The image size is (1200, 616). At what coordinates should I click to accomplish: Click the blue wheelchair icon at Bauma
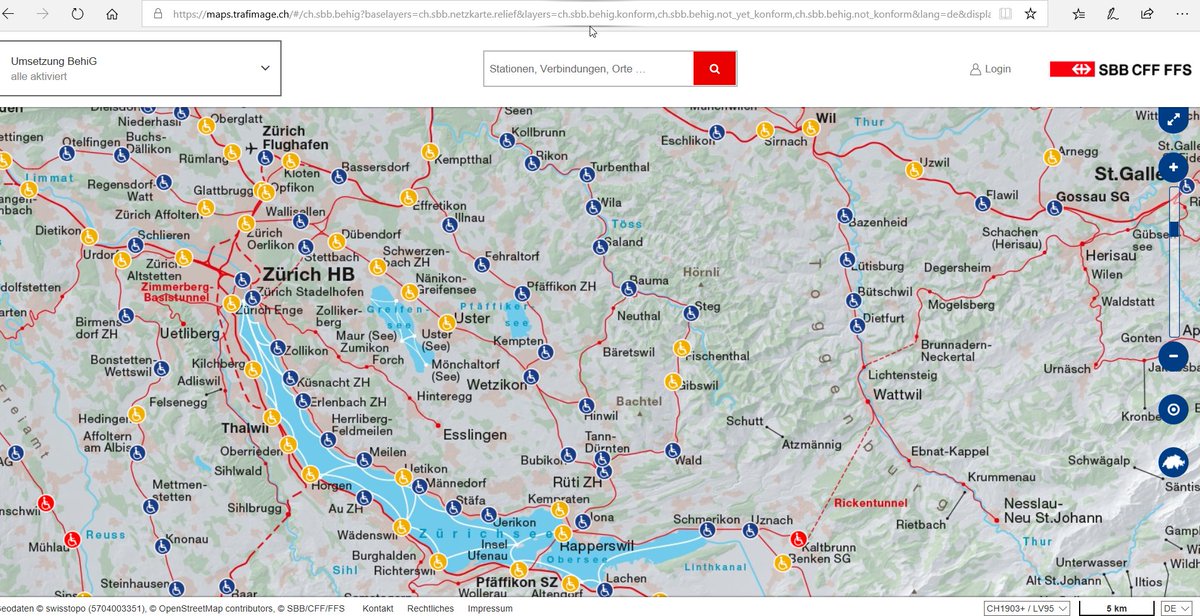(629, 289)
